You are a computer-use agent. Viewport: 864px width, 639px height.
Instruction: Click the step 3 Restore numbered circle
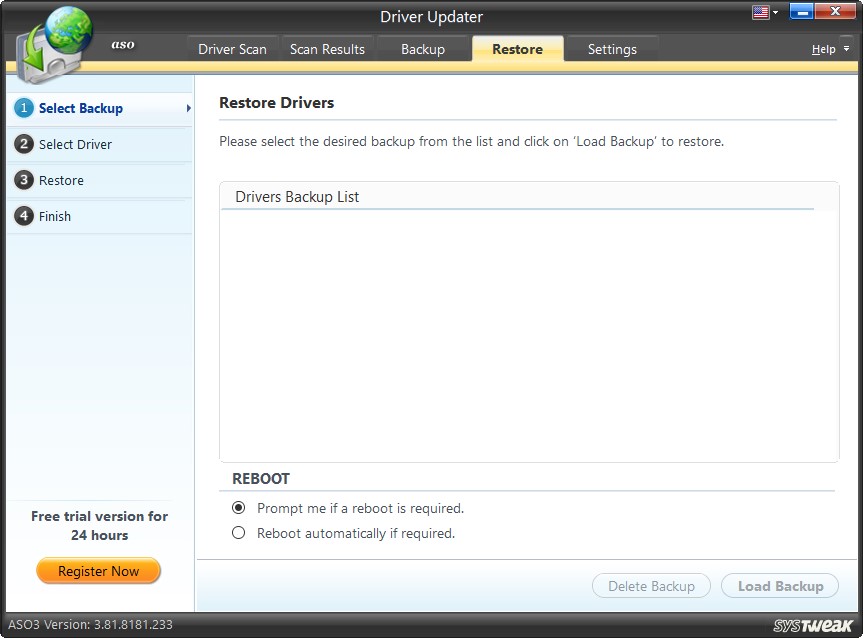tap(23, 180)
